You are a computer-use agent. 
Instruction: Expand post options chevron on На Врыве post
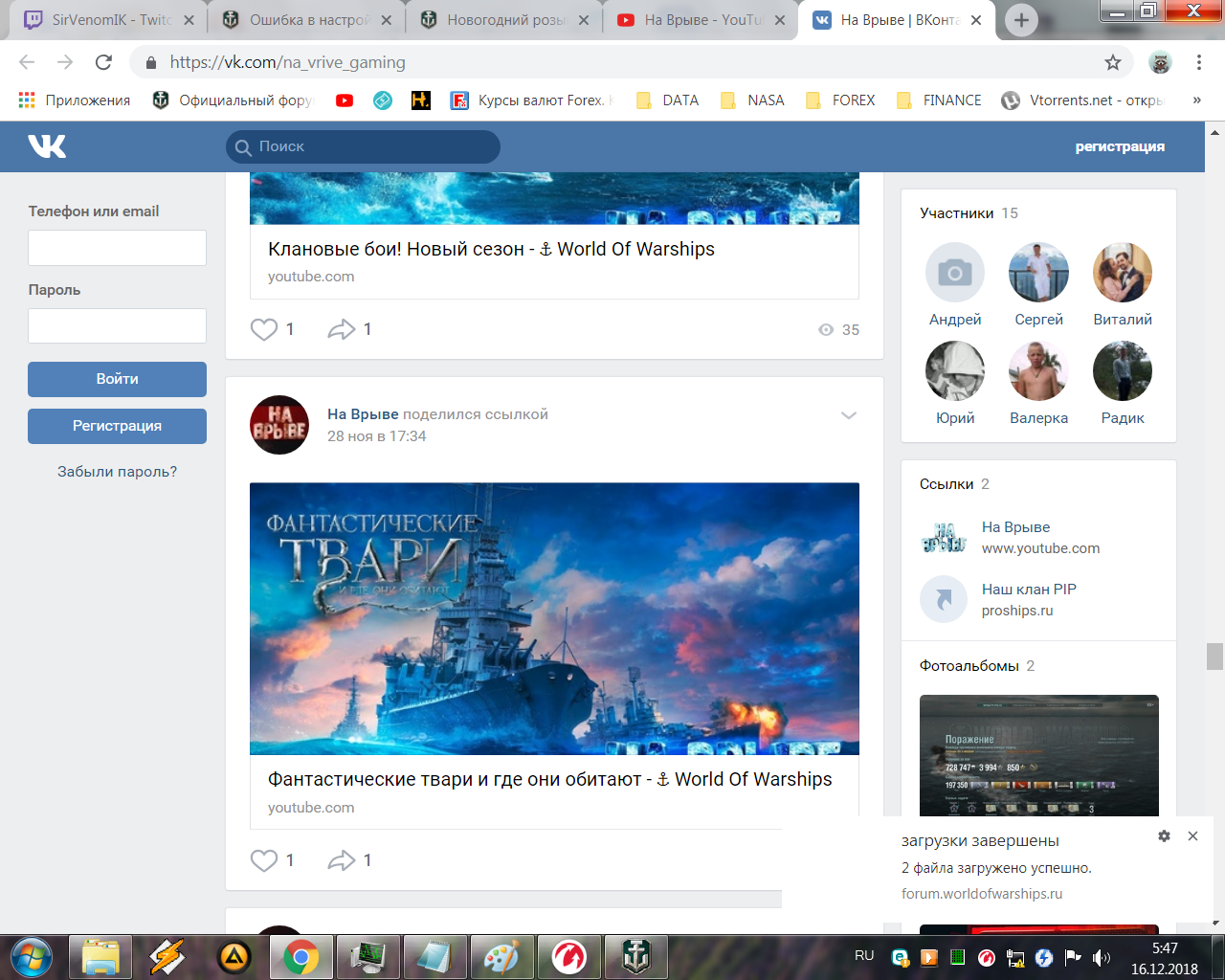[x=848, y=415]
